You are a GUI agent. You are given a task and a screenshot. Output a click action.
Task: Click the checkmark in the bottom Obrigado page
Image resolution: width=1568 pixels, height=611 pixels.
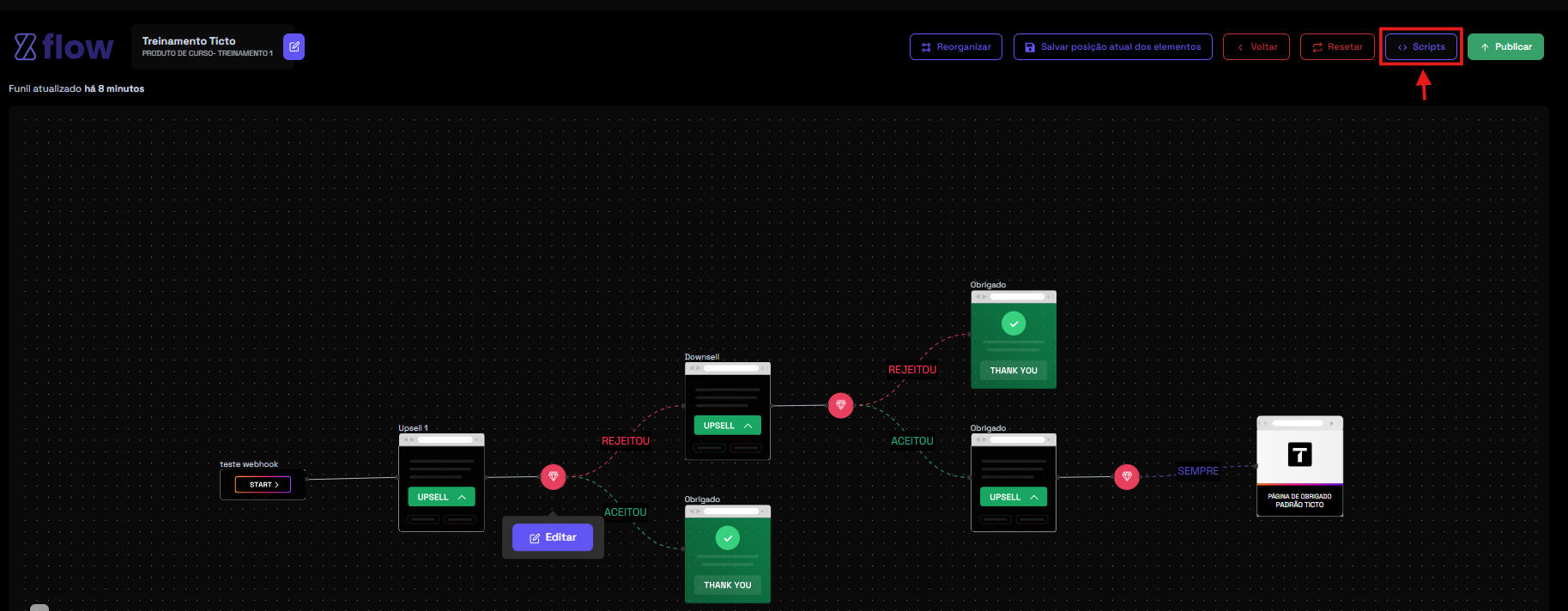pyautogui.click(x=727, y=538)
